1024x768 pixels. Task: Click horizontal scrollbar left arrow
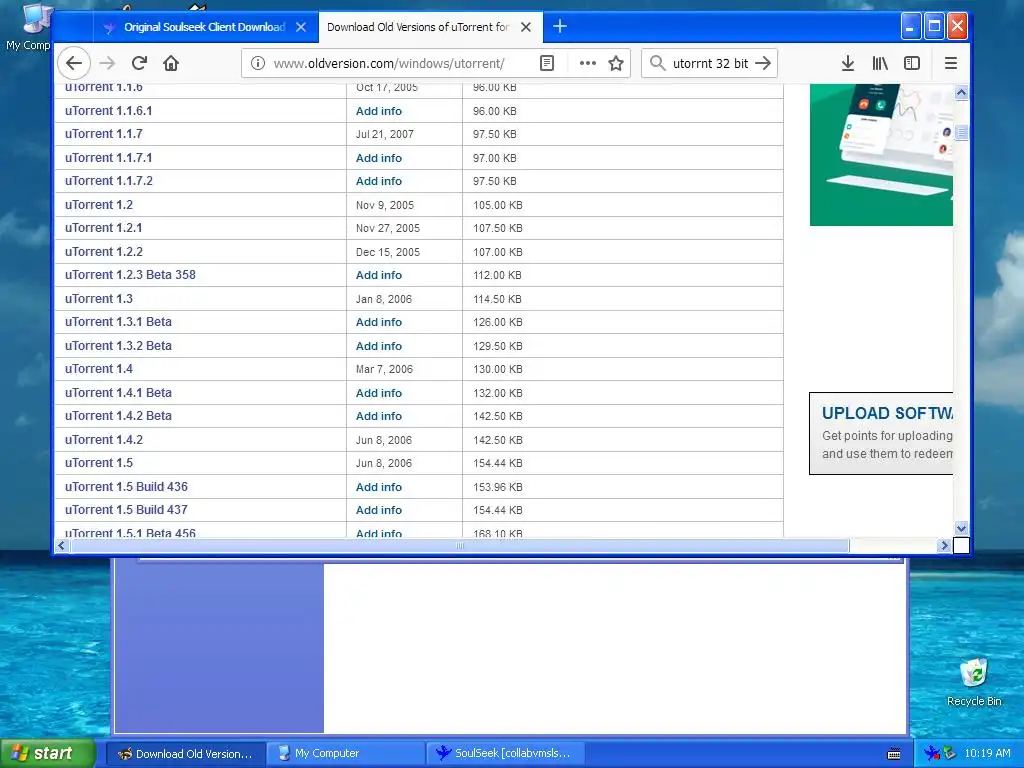61,545
